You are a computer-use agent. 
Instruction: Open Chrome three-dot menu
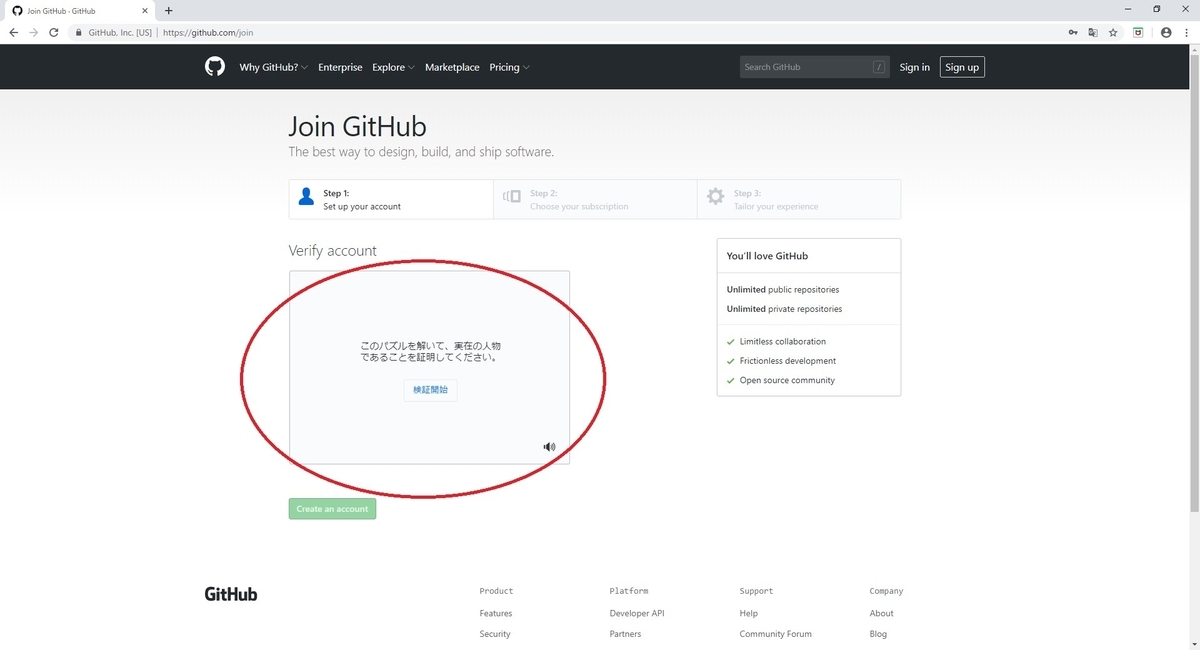pyautogui.click(x=1187, y=32)
